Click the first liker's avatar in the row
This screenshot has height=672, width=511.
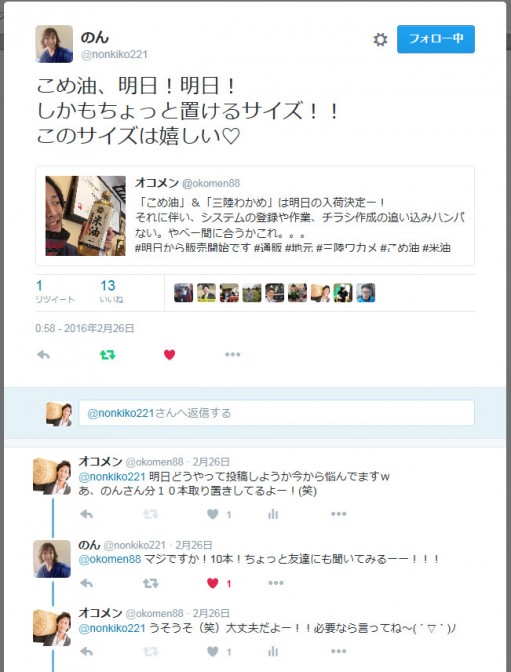[183, 293]
